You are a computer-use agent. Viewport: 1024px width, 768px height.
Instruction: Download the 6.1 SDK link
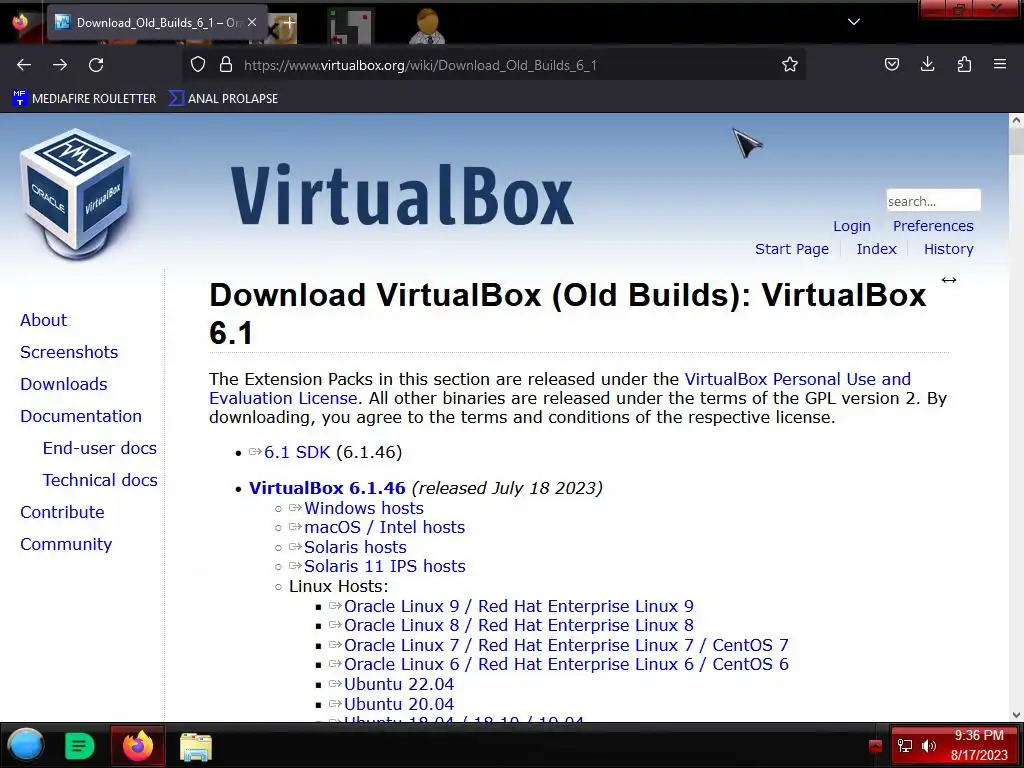pyautogui.click(x=297, y=453)
